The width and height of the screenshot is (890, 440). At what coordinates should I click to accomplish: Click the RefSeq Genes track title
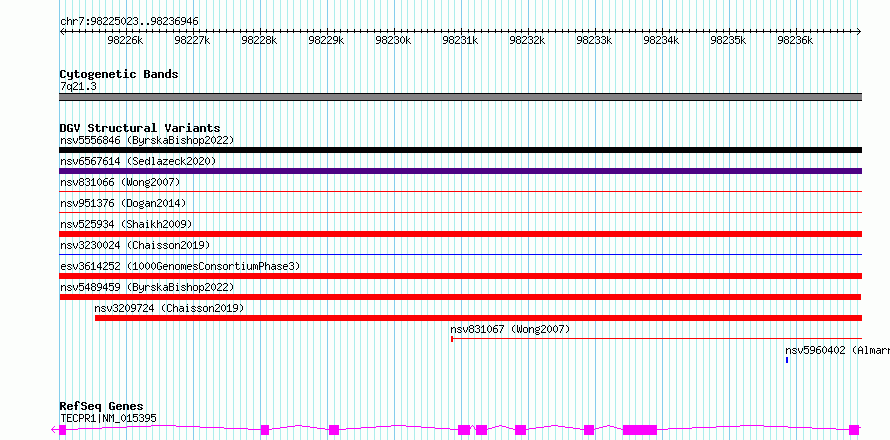coord(101,407)
